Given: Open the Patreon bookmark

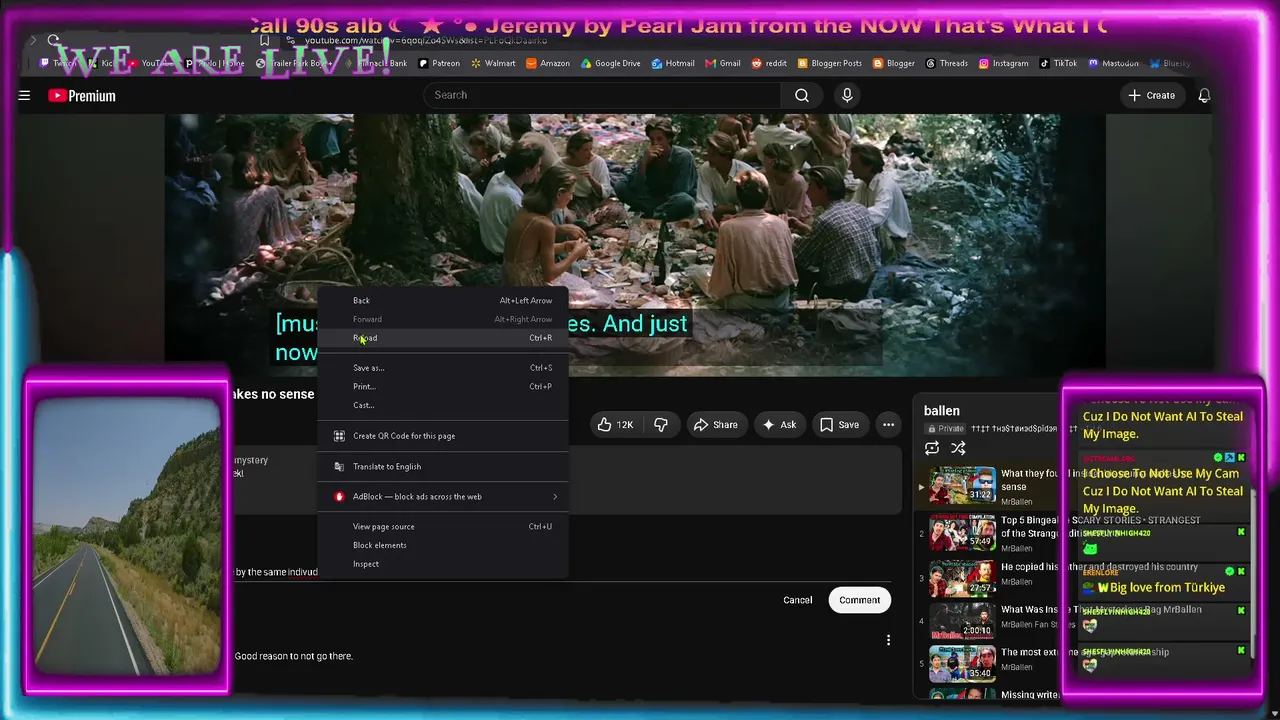Looking at the screenshot, I should (439, 63).
